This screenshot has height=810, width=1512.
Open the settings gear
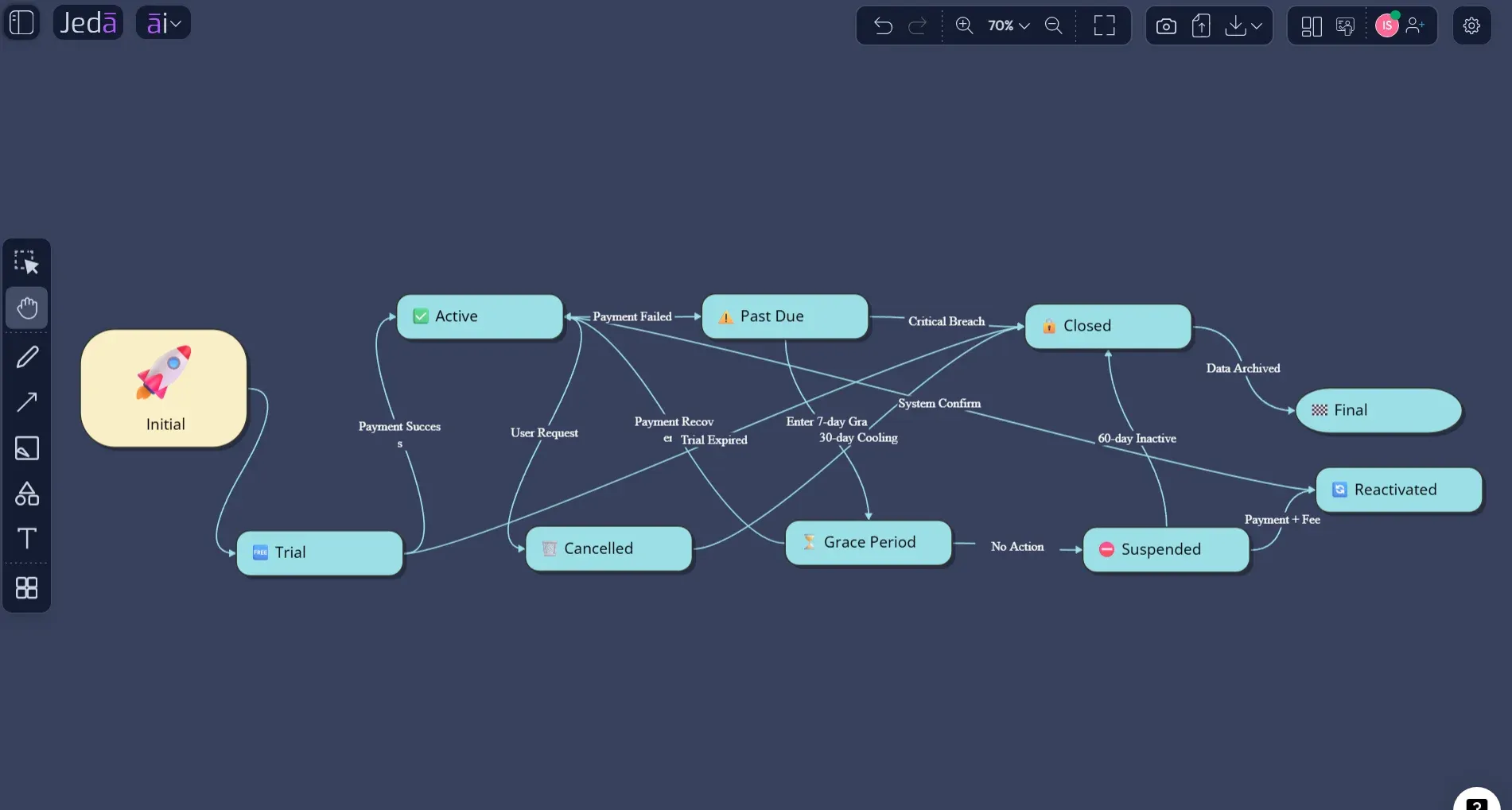1471,25
